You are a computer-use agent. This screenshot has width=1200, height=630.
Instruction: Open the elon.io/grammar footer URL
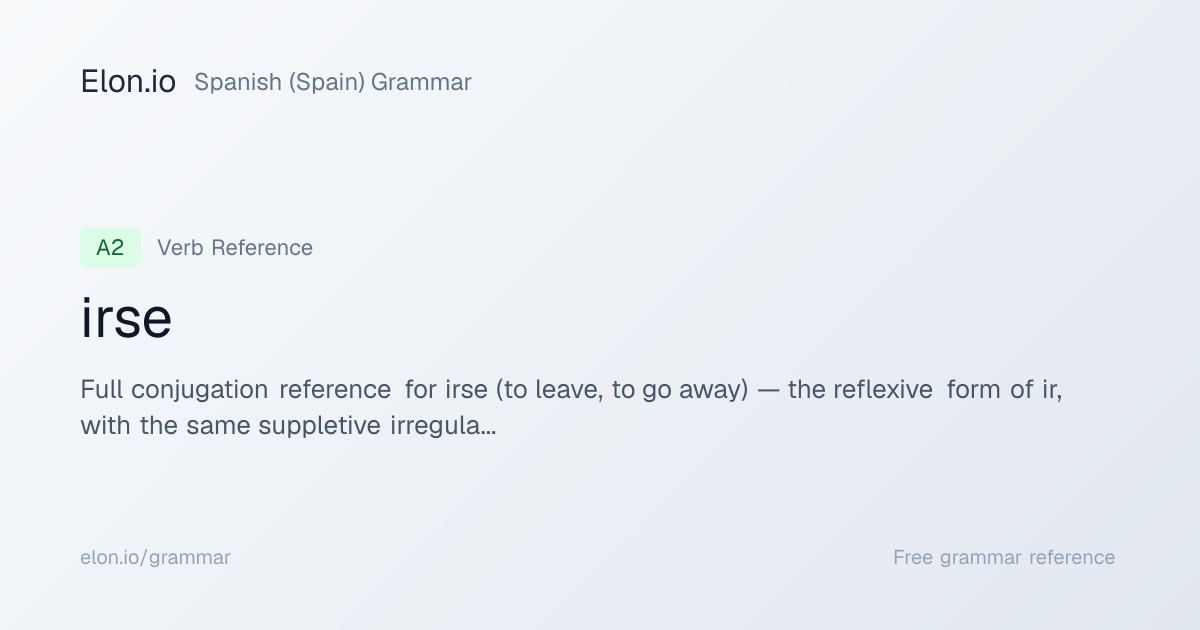155,558
